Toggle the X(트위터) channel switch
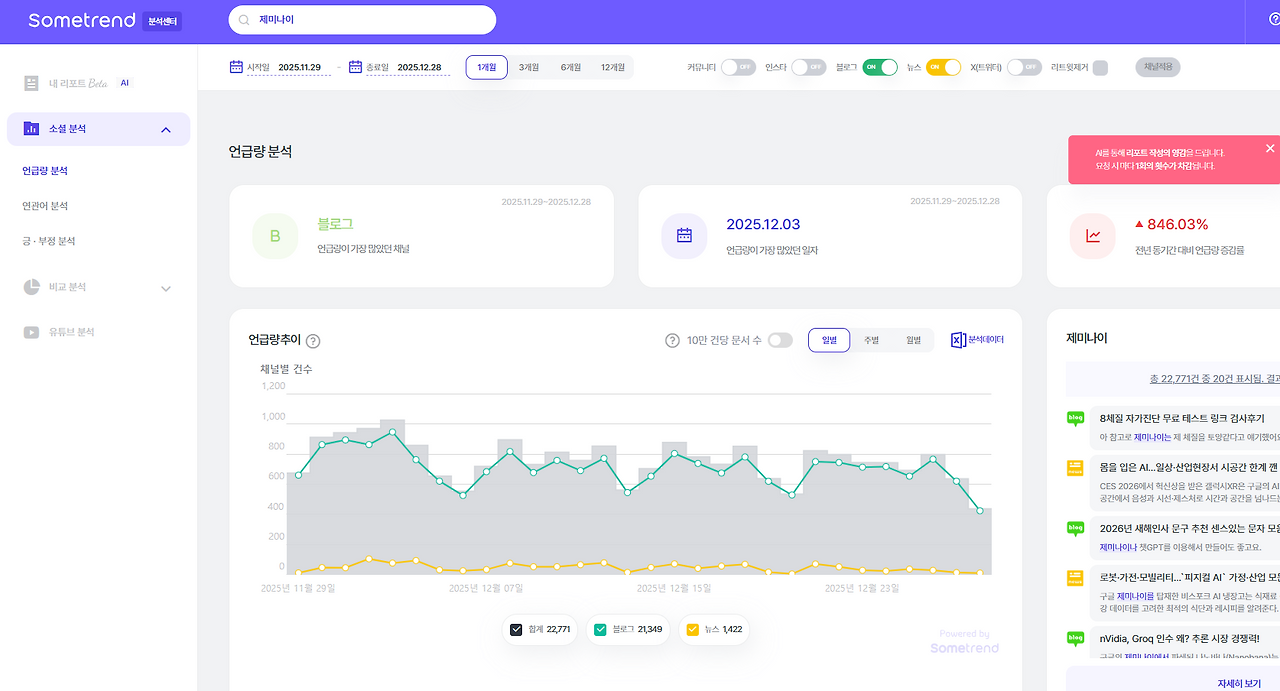The height and width of the screenshot is (691, 1280). point(1024,67)
